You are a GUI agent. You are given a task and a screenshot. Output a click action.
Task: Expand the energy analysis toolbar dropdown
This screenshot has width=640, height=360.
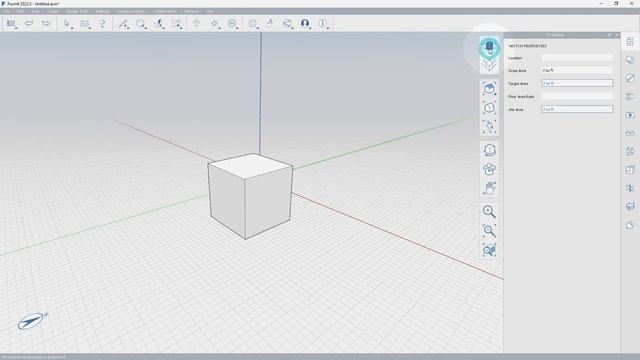[232, 24]
